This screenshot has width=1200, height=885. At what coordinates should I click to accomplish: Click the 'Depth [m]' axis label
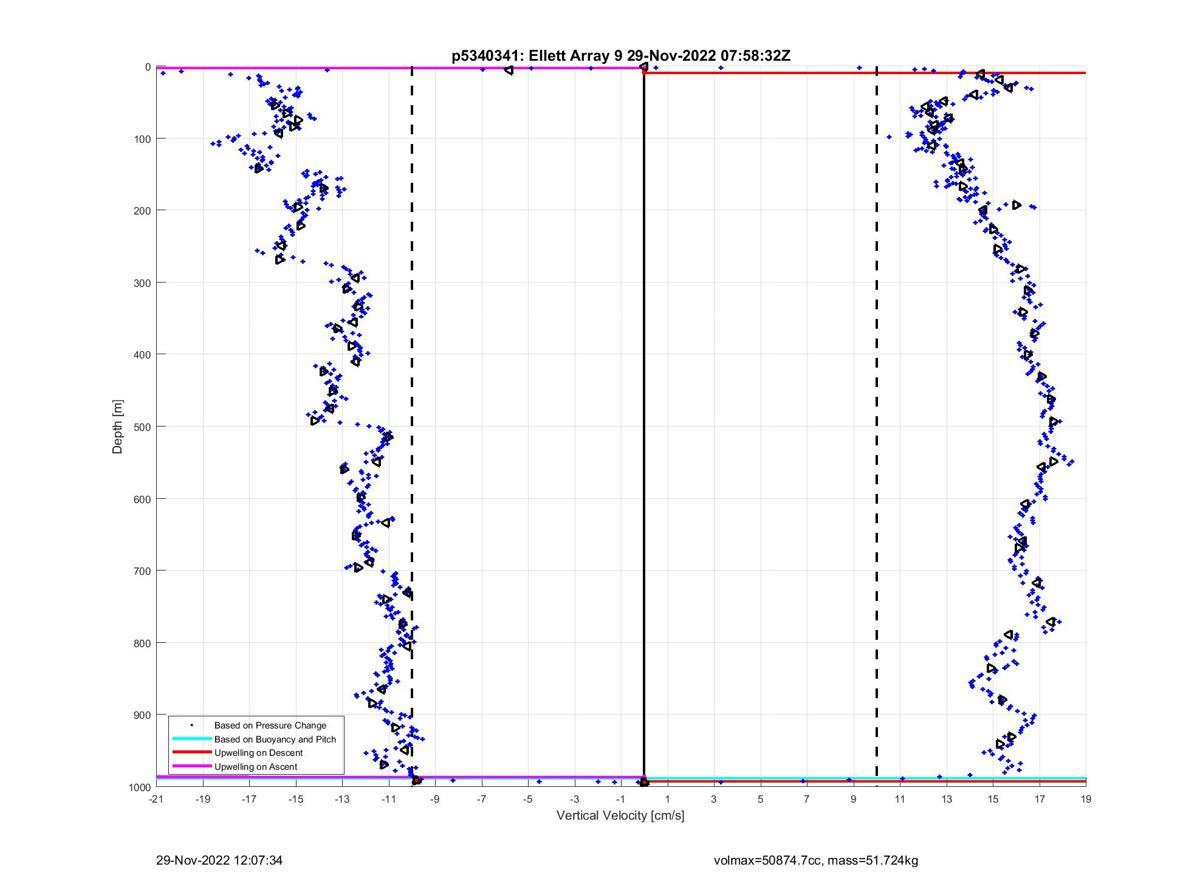(118, 427)
